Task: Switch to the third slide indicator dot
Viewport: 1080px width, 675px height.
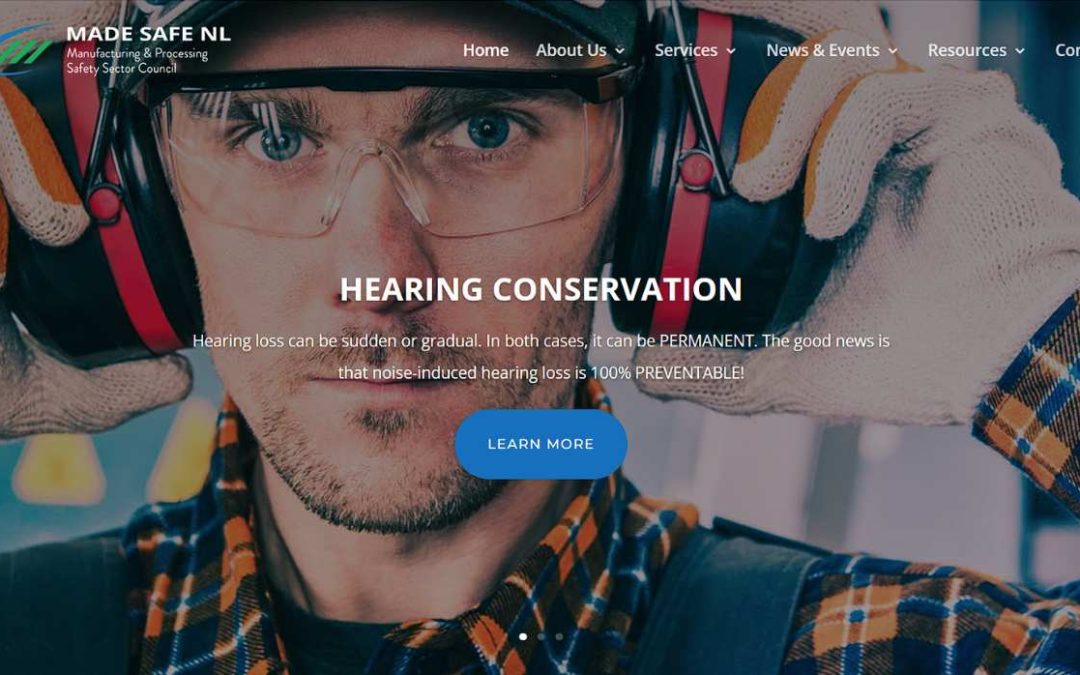Action: coord(559,636)
